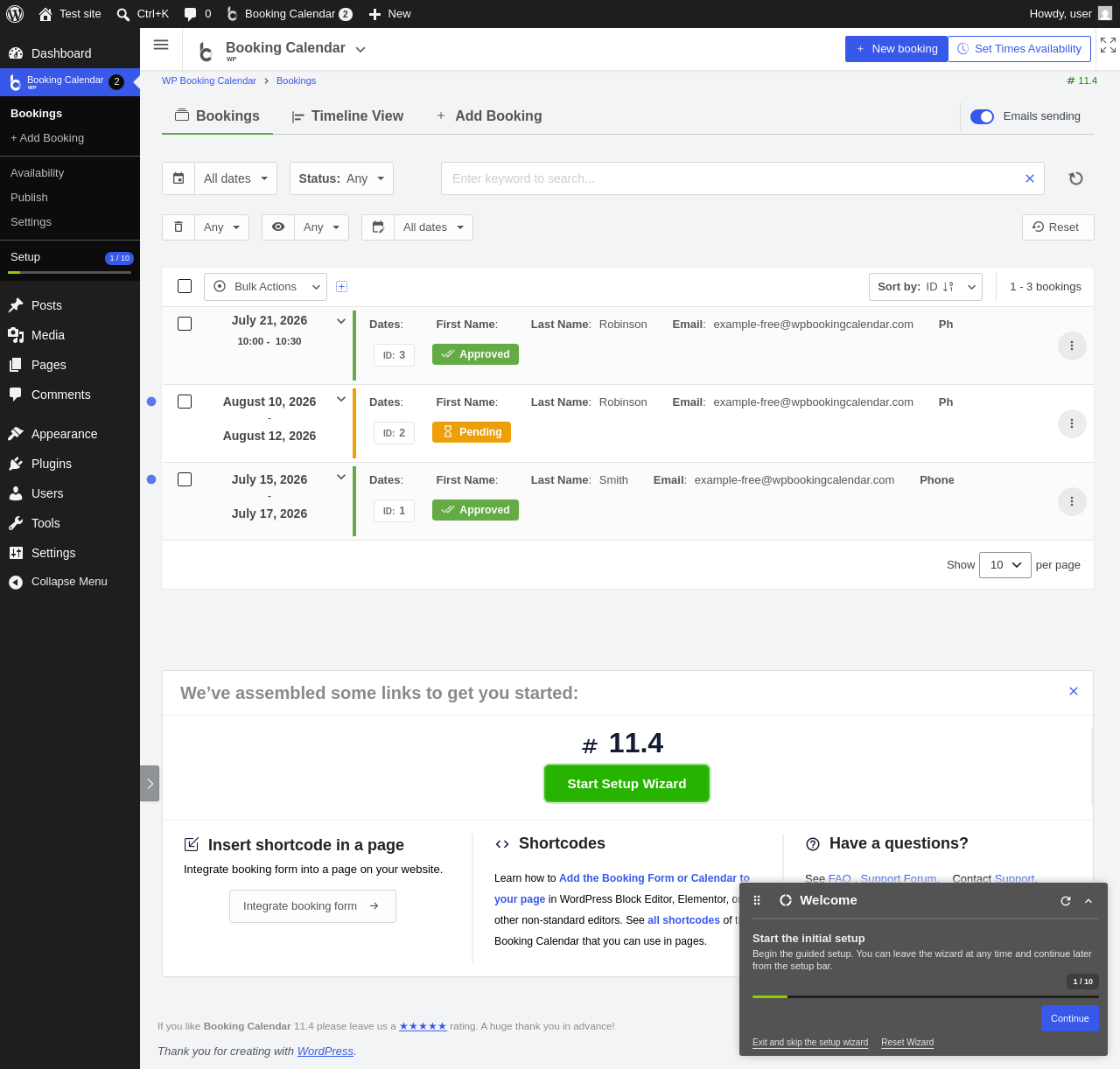Select checkbox for July 21, 2026 booking

(x=185, y=324)
